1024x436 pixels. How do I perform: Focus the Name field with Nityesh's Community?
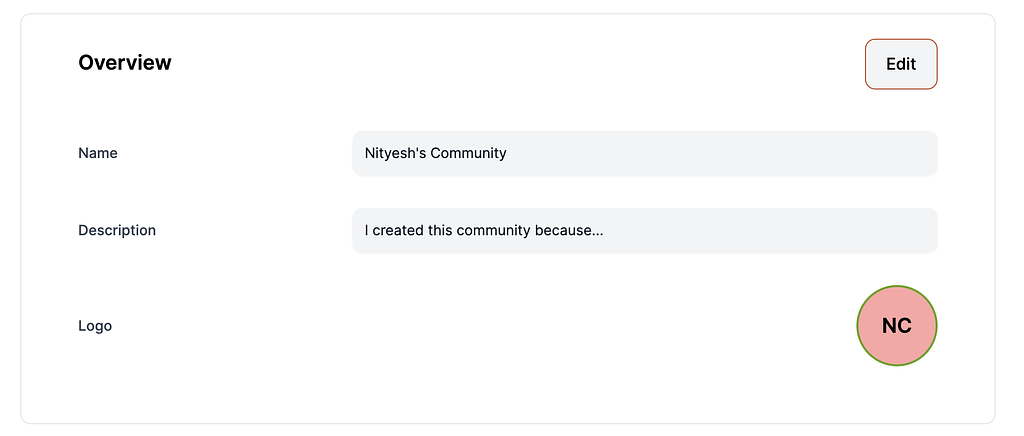click(x=645, y=153)
